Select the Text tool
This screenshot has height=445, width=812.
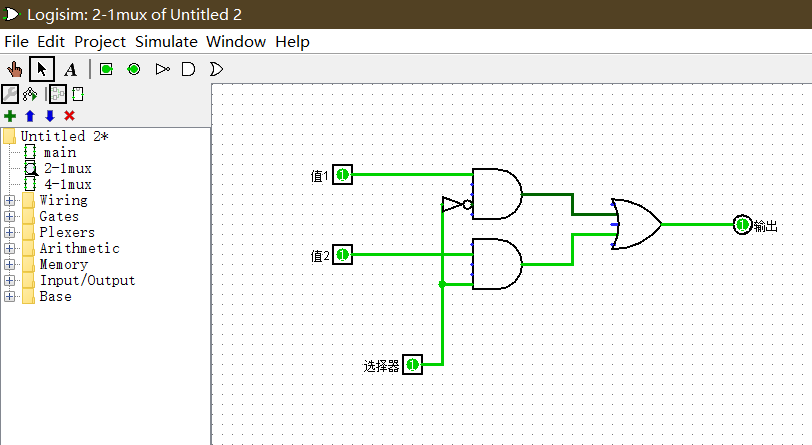point(70,69)
